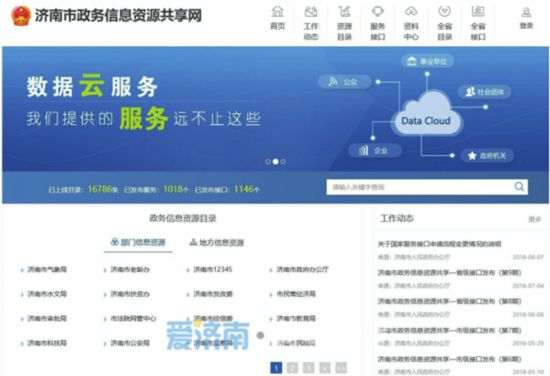The image size is (550, 376).
Task: Show the first banner slide dot
Action: 268,162
